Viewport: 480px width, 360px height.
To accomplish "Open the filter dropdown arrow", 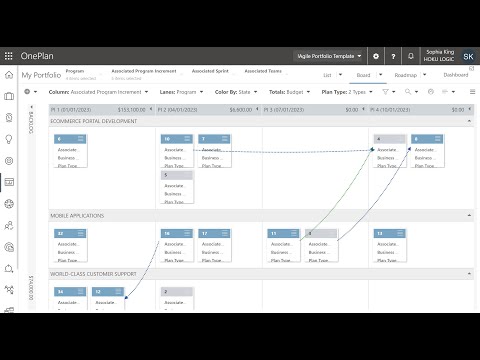I will point(393,92).
